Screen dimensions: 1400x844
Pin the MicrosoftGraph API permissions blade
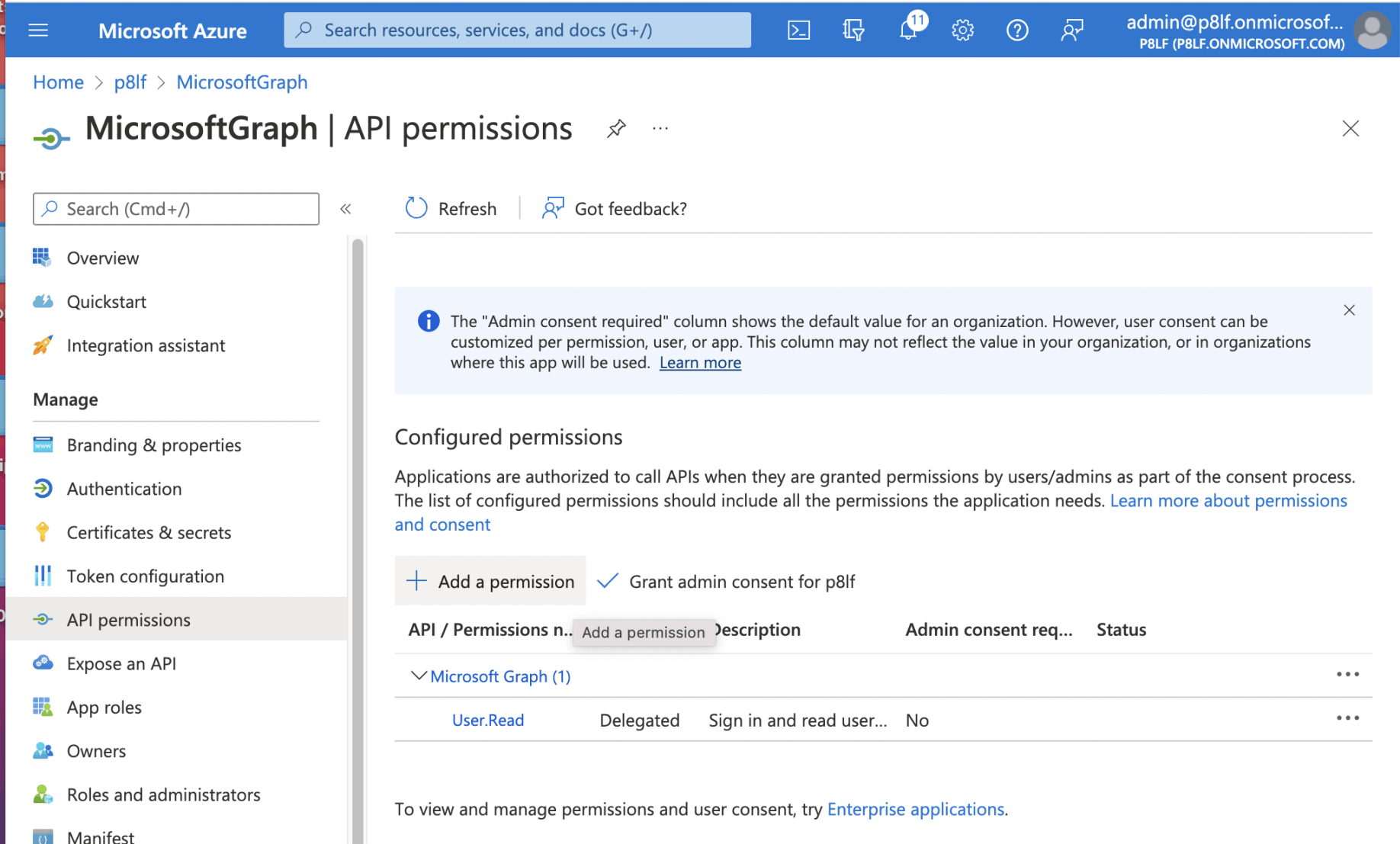pos(616,129)
